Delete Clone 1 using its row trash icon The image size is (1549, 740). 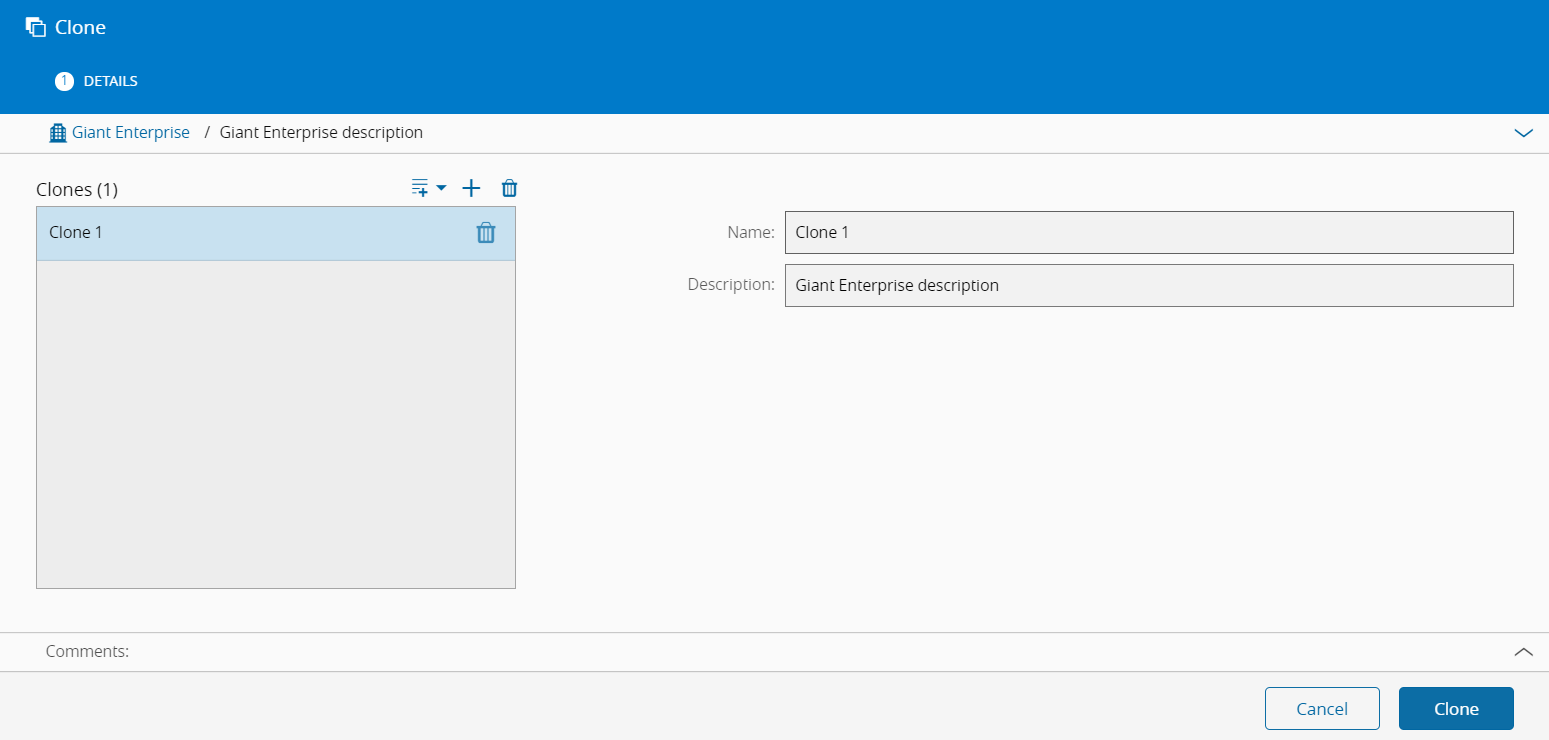point(485,233)
